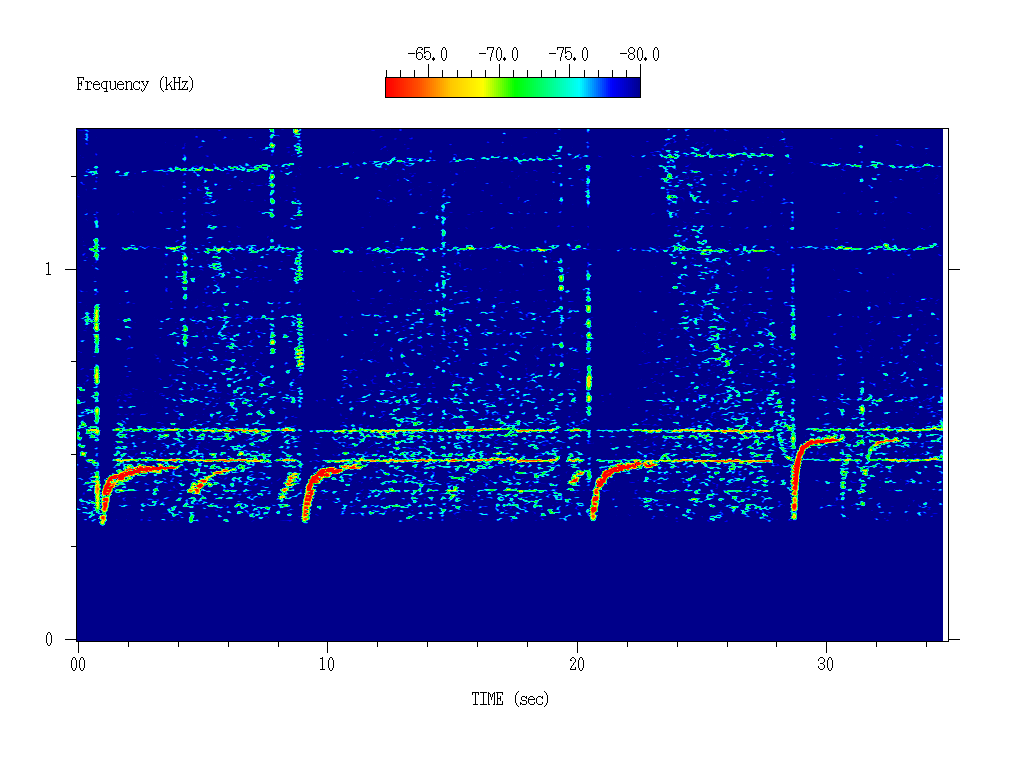Click the -80.0 color scale label

(x=639, y=55)
